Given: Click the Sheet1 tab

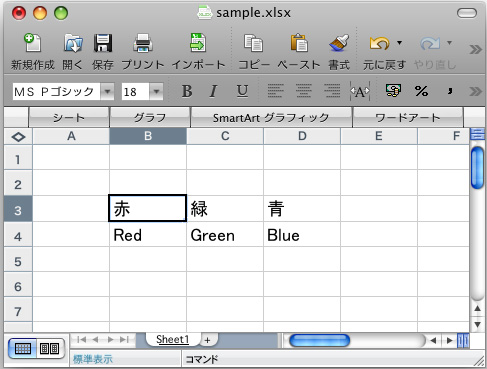Looking at the screenshot, I should [173, 339].
